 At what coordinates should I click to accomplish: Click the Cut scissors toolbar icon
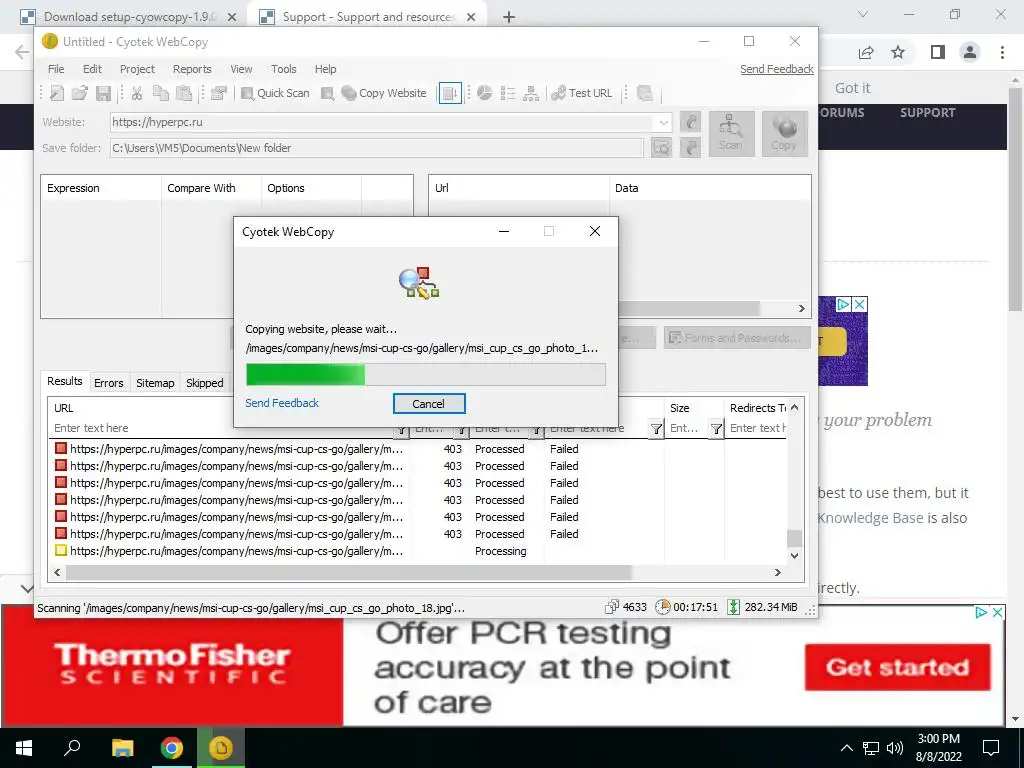tap(137, 93)
